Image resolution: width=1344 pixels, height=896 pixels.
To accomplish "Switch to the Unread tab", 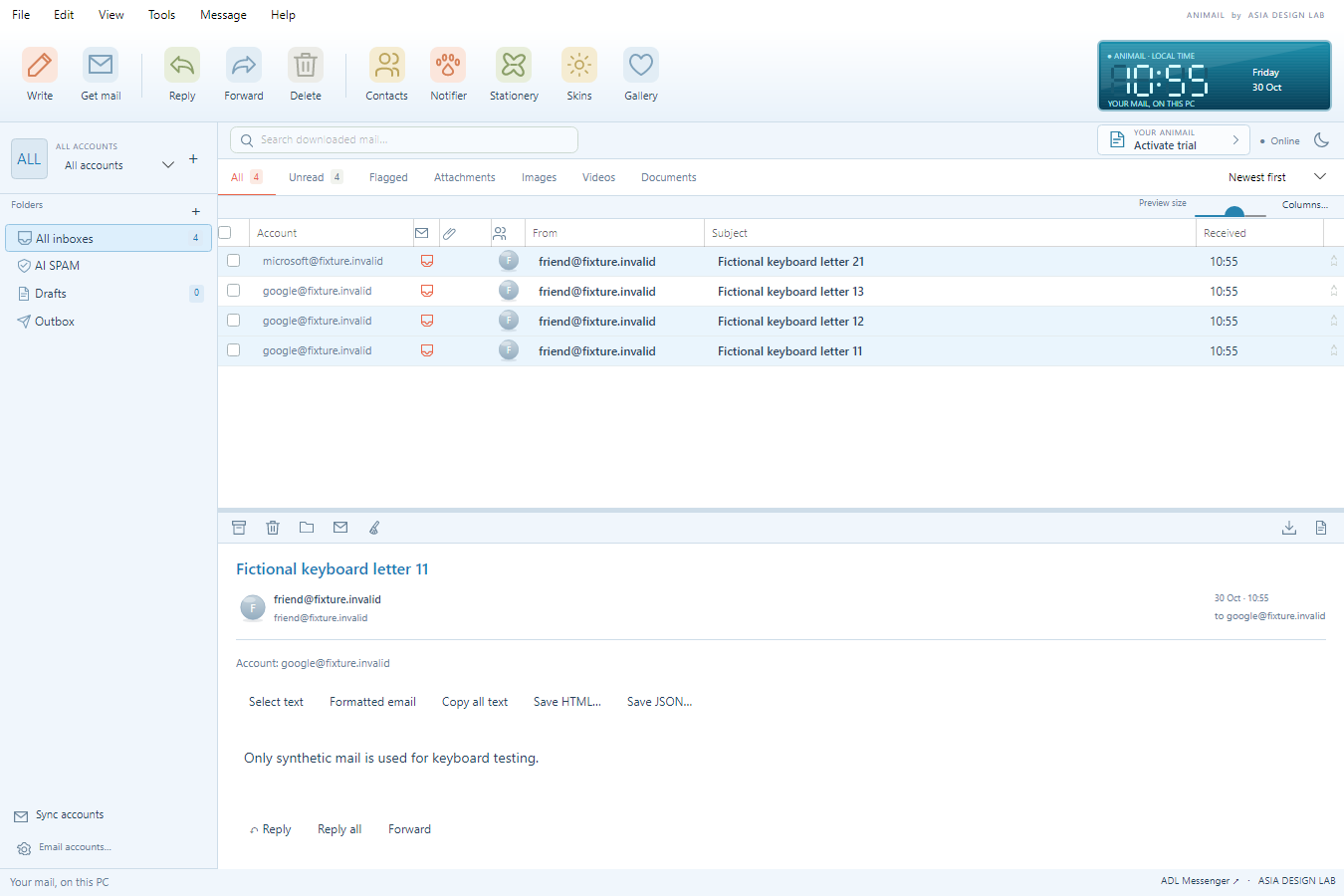I will point(316,177).
